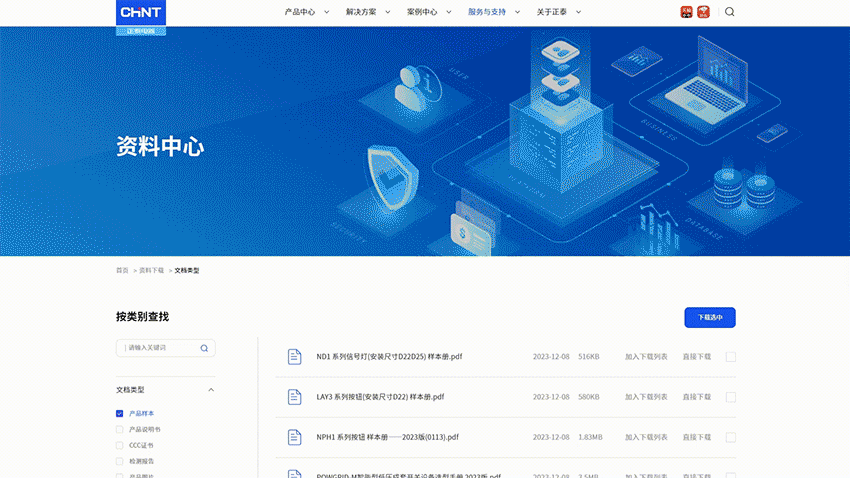Select checkbox for the ND1 系列信号灯 row
The height and width of the screenshot is (478, 850).
(x=731, y=357)
